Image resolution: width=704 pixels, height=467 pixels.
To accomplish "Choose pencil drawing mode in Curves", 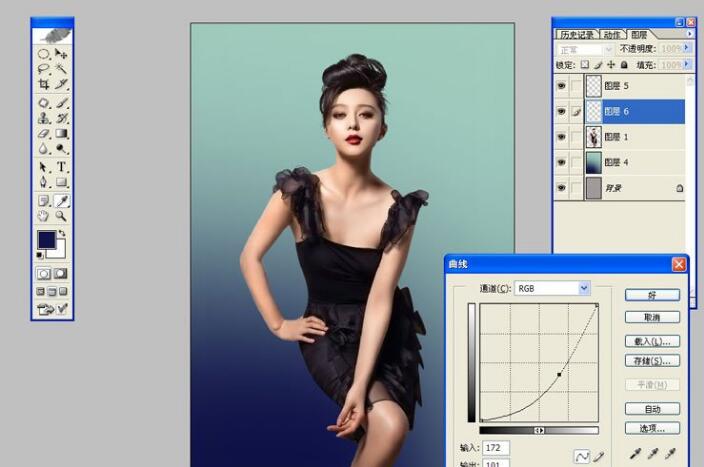I will click(598, 457).
